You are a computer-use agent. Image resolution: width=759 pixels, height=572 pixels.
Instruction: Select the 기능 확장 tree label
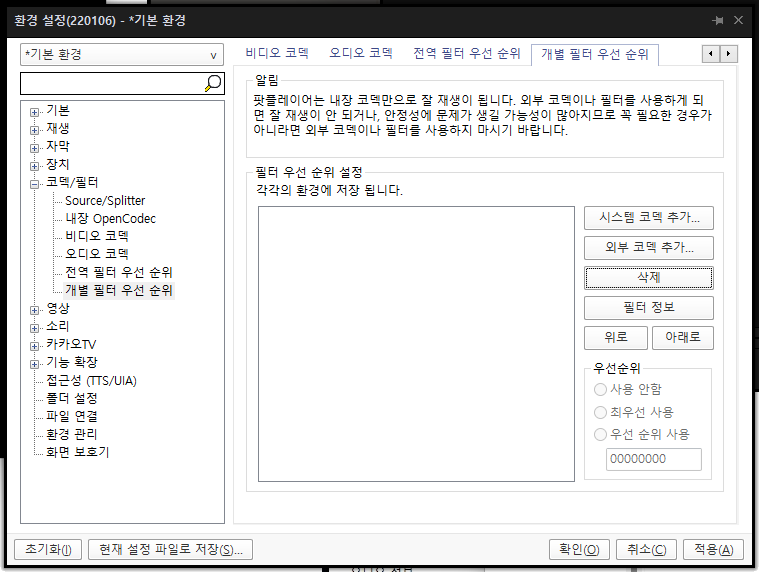(72, 362)
